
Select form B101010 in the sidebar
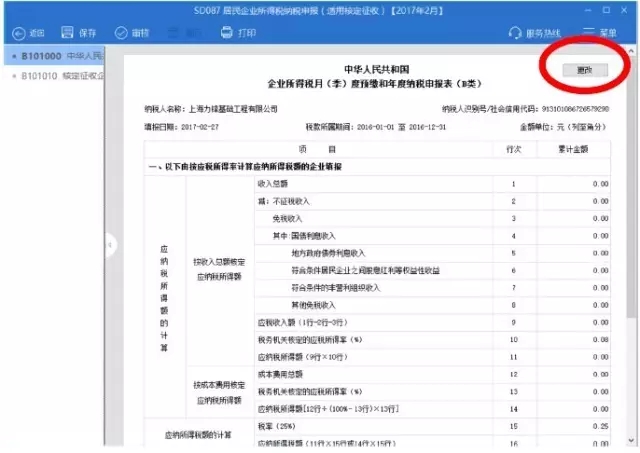55,76
